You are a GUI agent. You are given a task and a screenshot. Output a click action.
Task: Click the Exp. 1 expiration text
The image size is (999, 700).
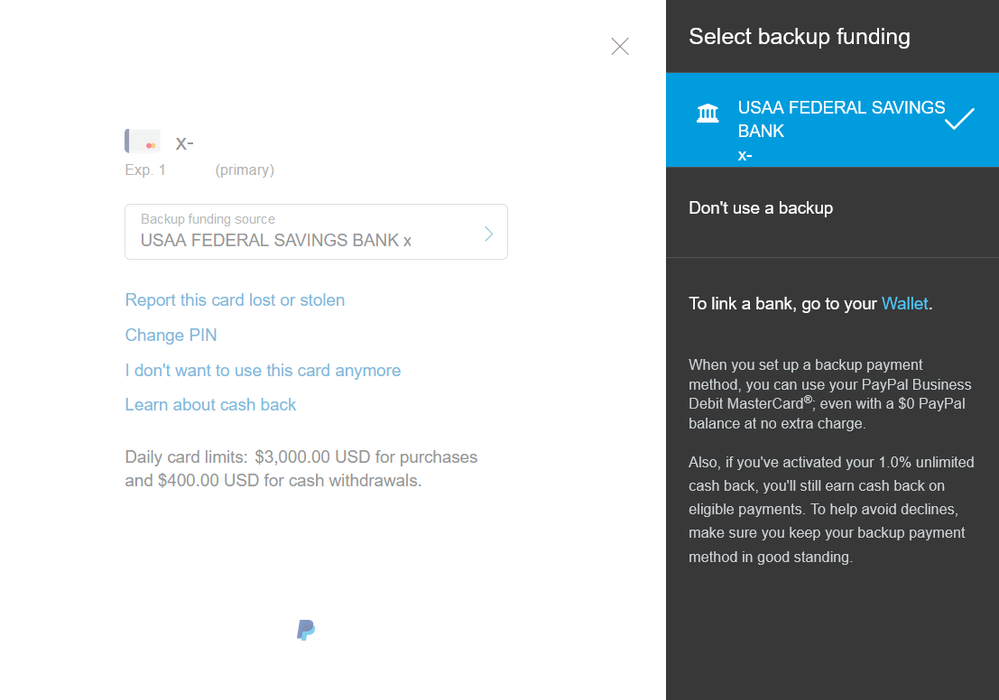146,169
